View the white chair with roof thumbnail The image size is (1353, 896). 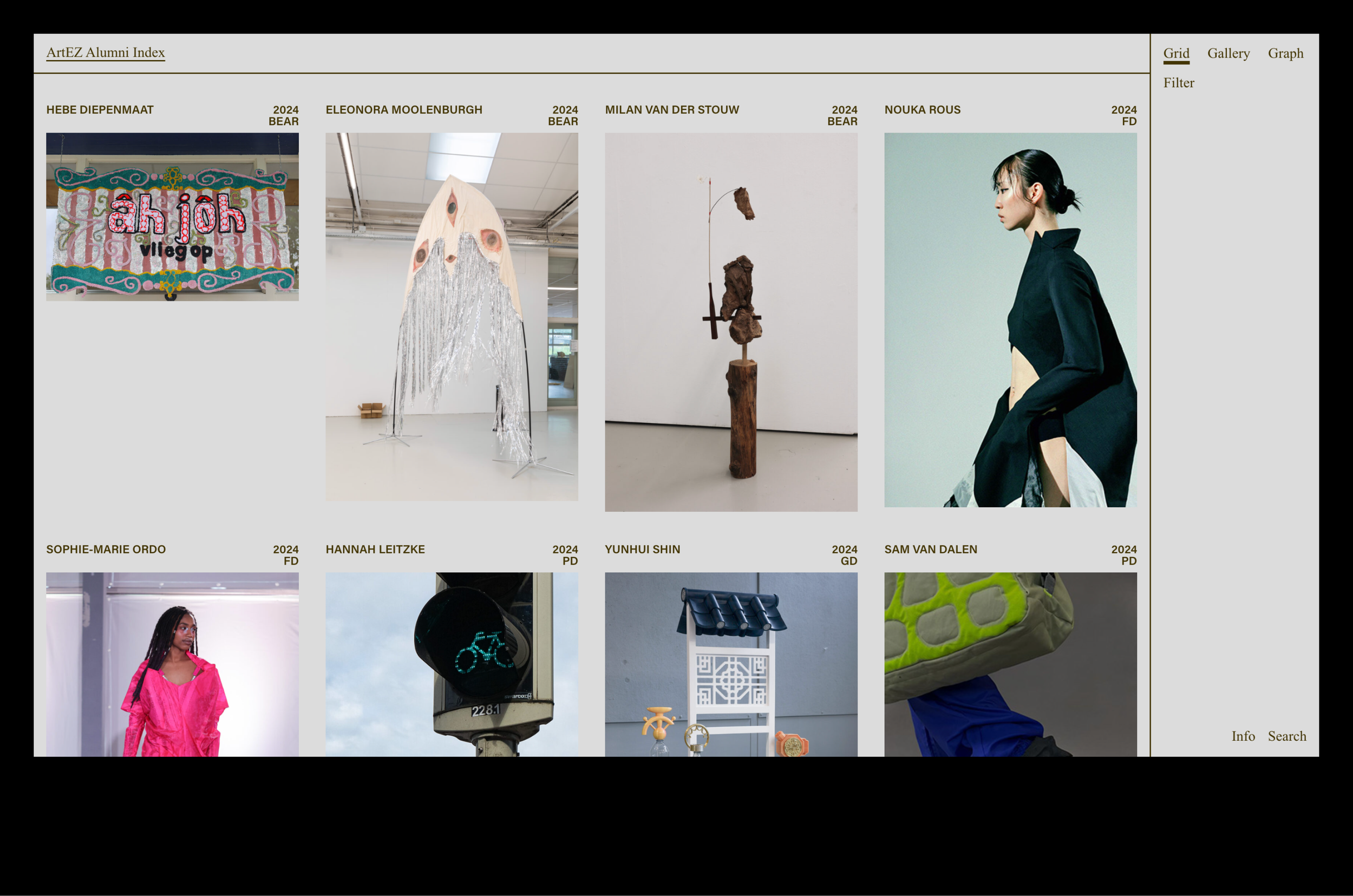coord(731,665)
